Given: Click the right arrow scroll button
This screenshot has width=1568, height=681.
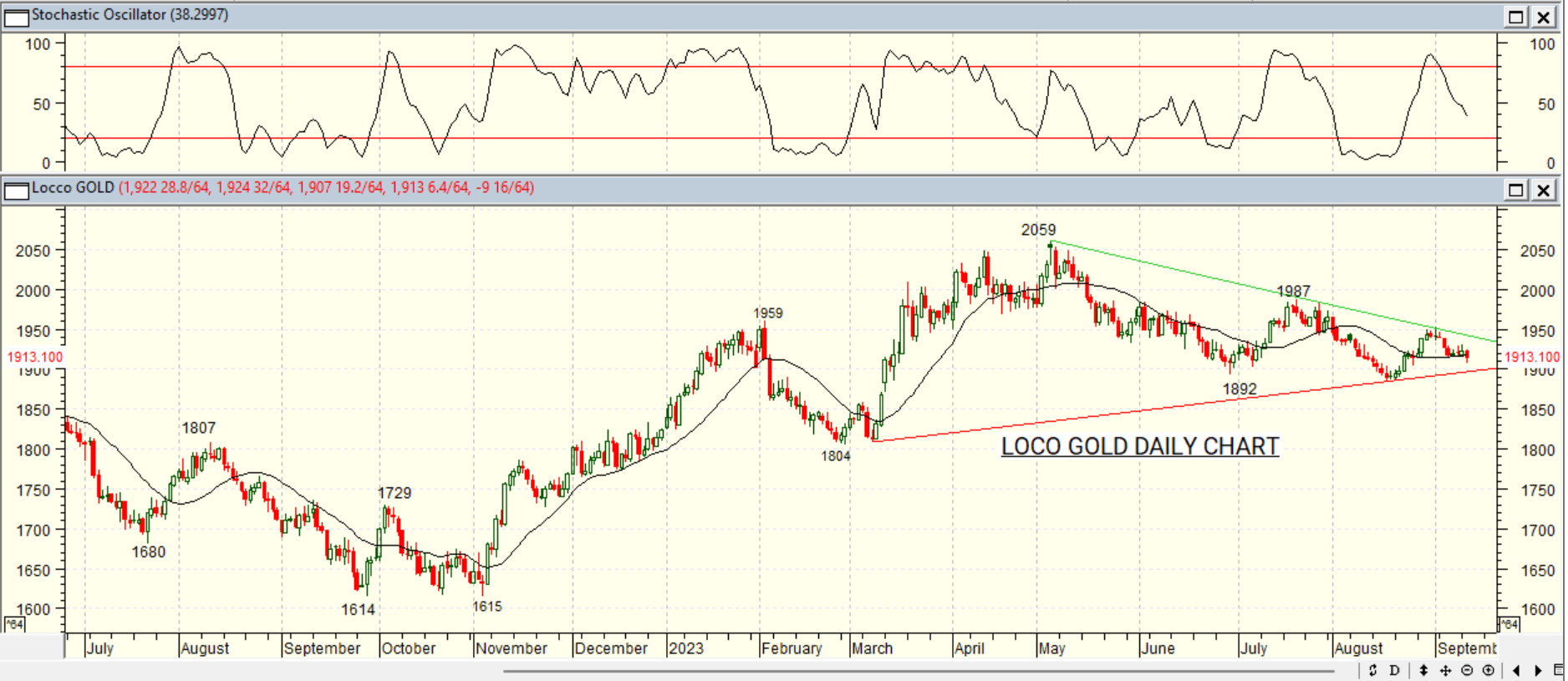Looking at the screenshot, I should 1538,670.
